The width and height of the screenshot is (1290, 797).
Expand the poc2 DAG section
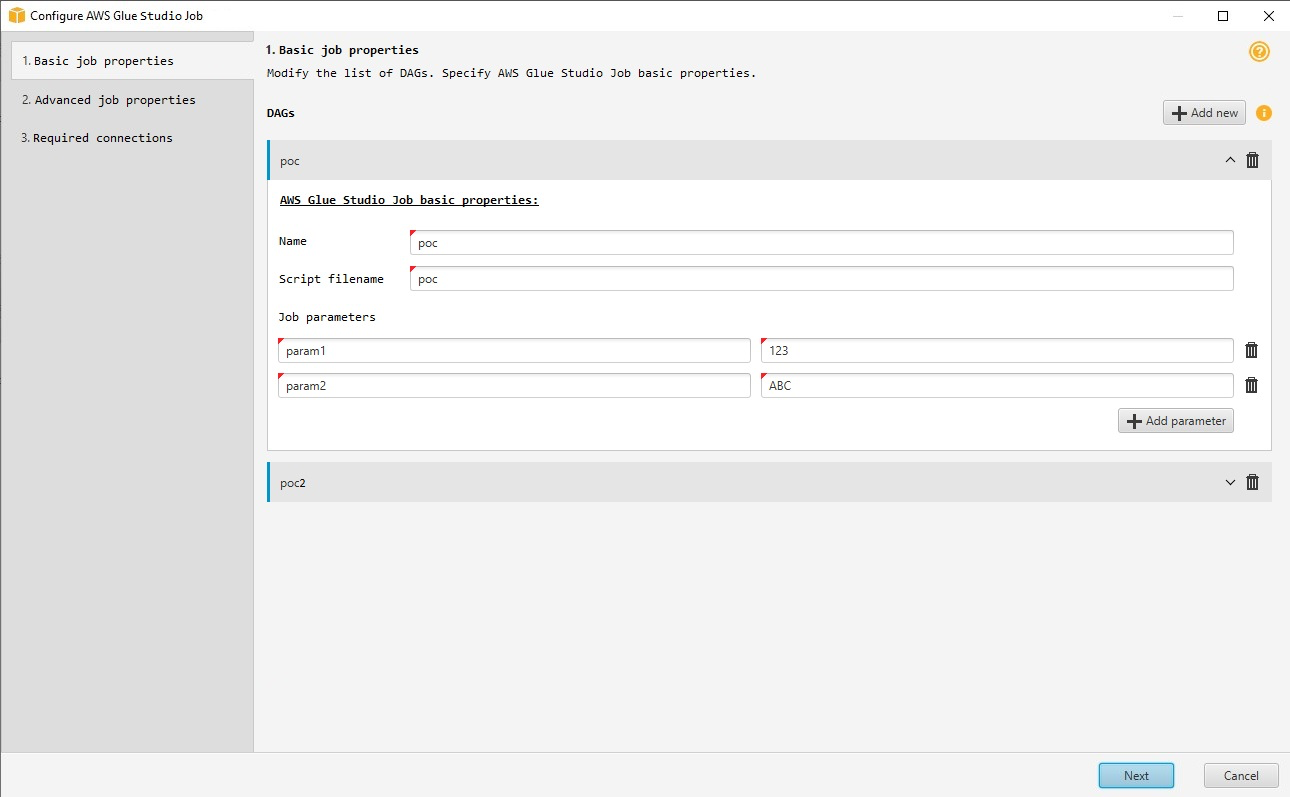coord(1230,482)
